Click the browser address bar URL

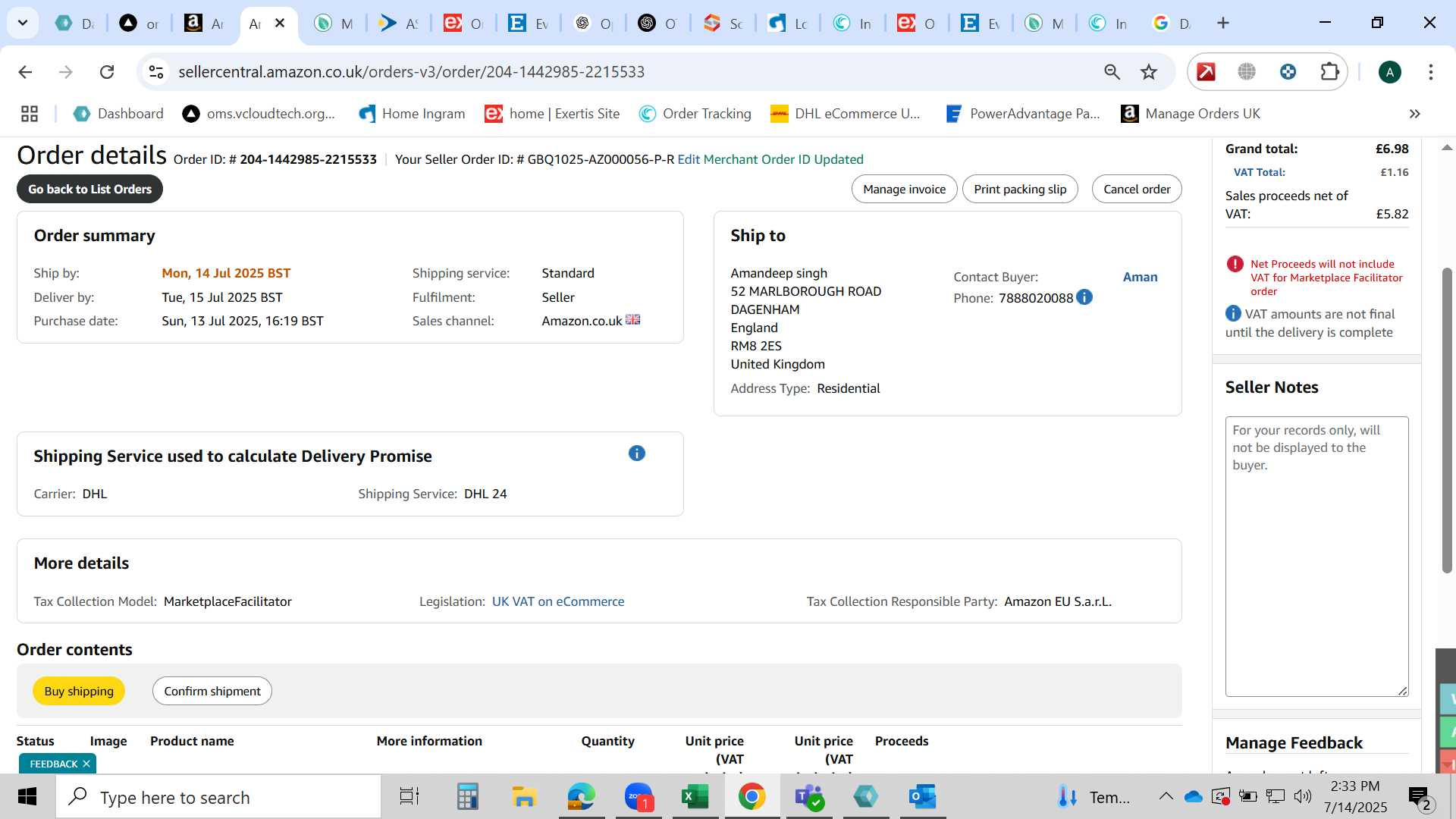point(411,72)
